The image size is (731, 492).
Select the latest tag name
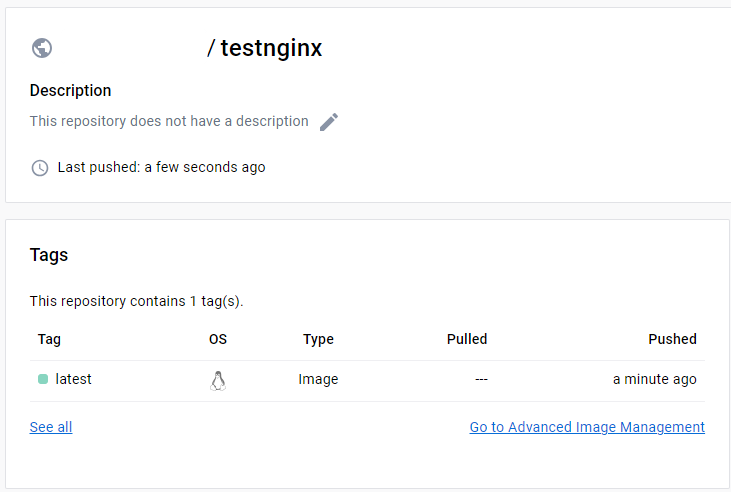73,379
